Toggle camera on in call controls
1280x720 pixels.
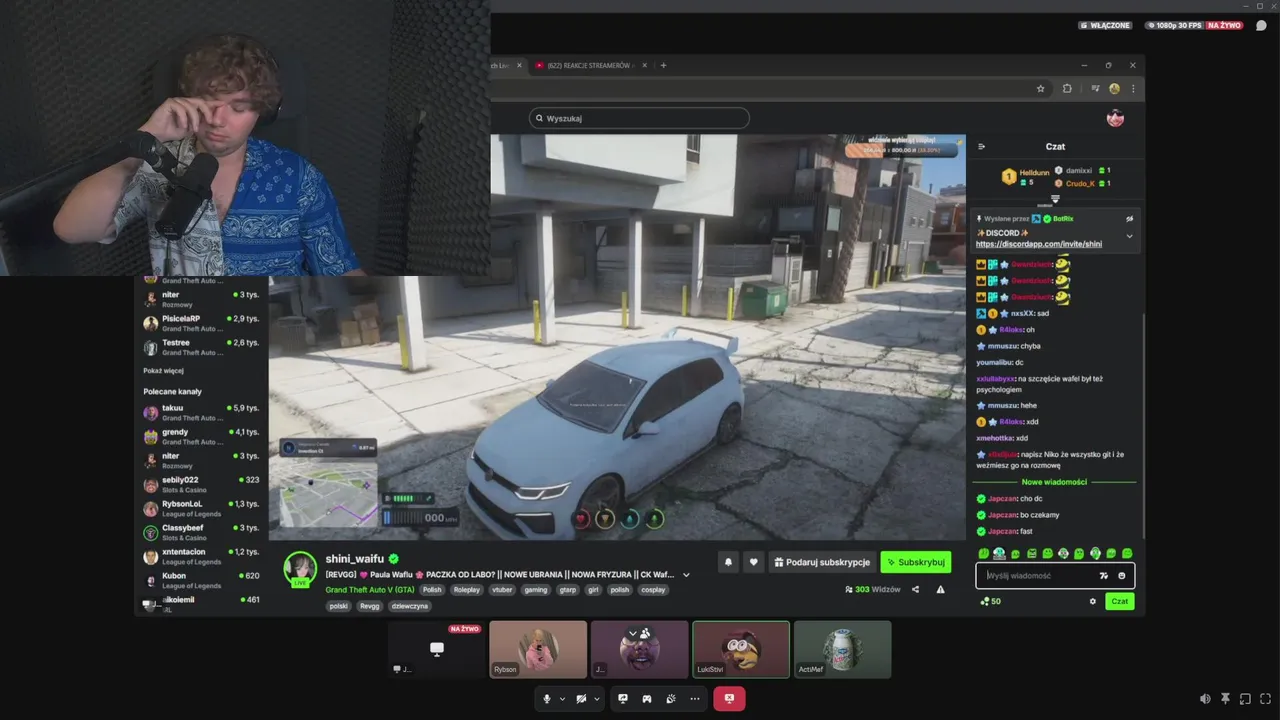[581, 699]
